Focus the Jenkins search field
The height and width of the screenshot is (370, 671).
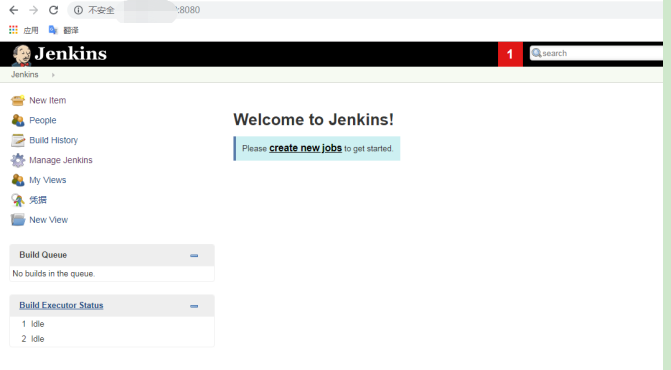(x=597, y=53)
